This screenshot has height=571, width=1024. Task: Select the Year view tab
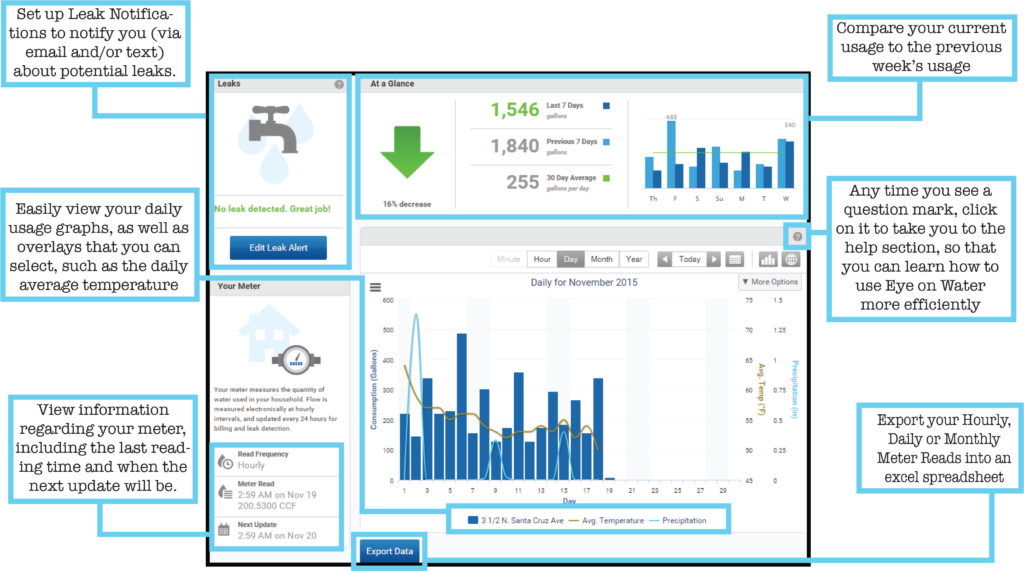click(x=634, y=259)
